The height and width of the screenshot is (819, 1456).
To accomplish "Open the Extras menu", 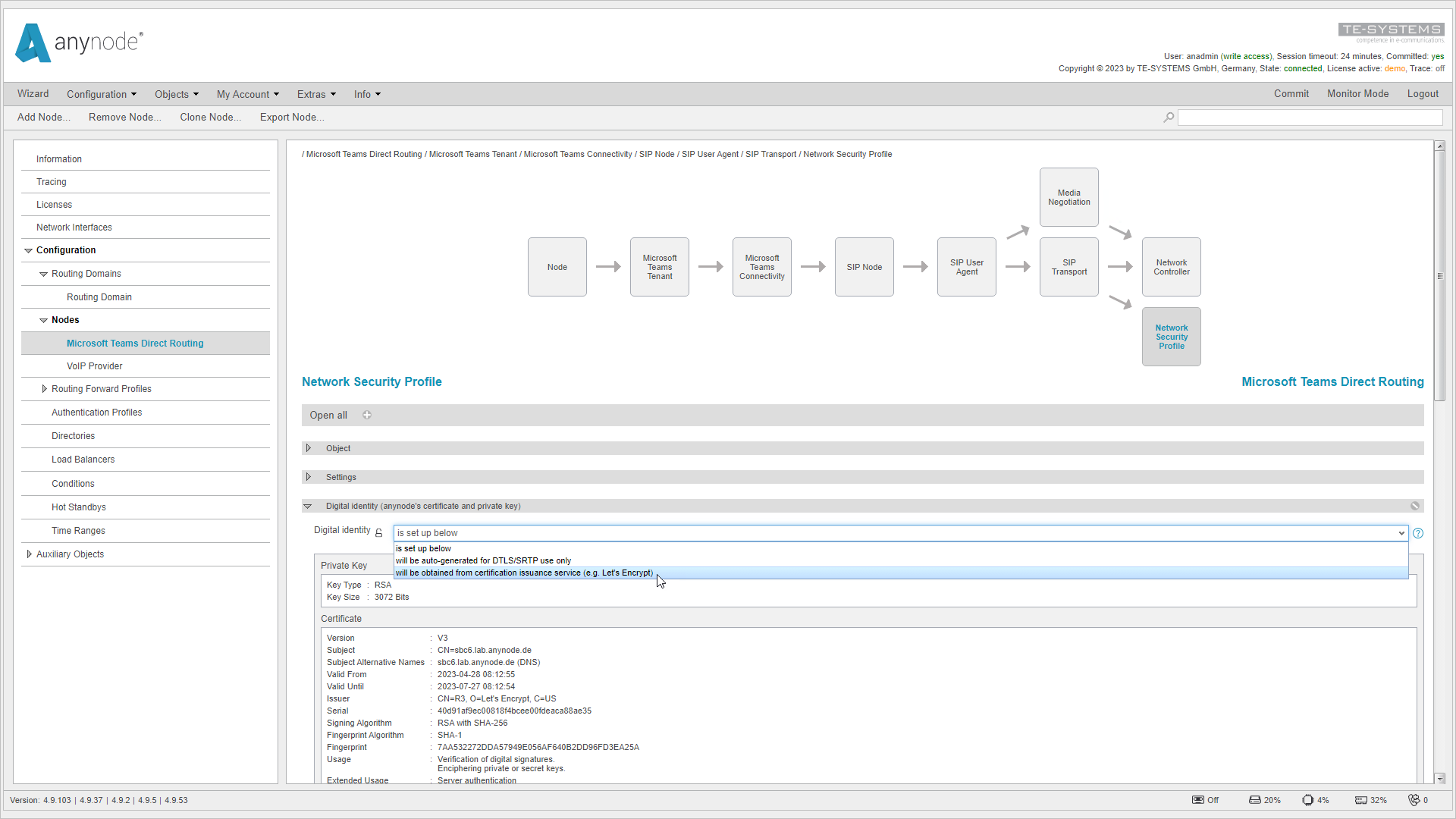I will pyautogui.click(x=316, y=94).
